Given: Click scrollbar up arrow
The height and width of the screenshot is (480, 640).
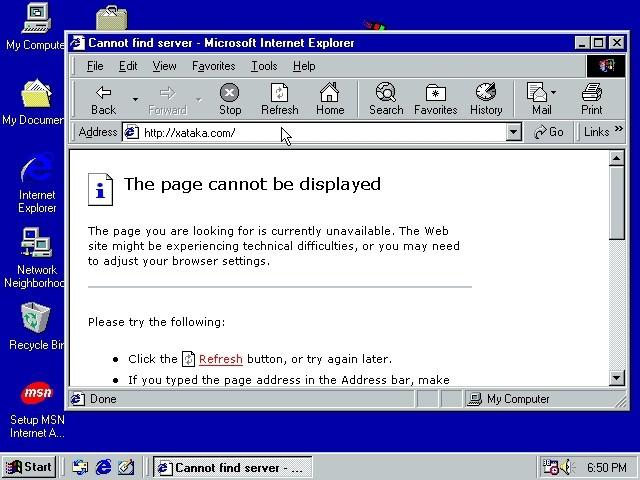Looking at the screenshot, I should pos(617,158).
